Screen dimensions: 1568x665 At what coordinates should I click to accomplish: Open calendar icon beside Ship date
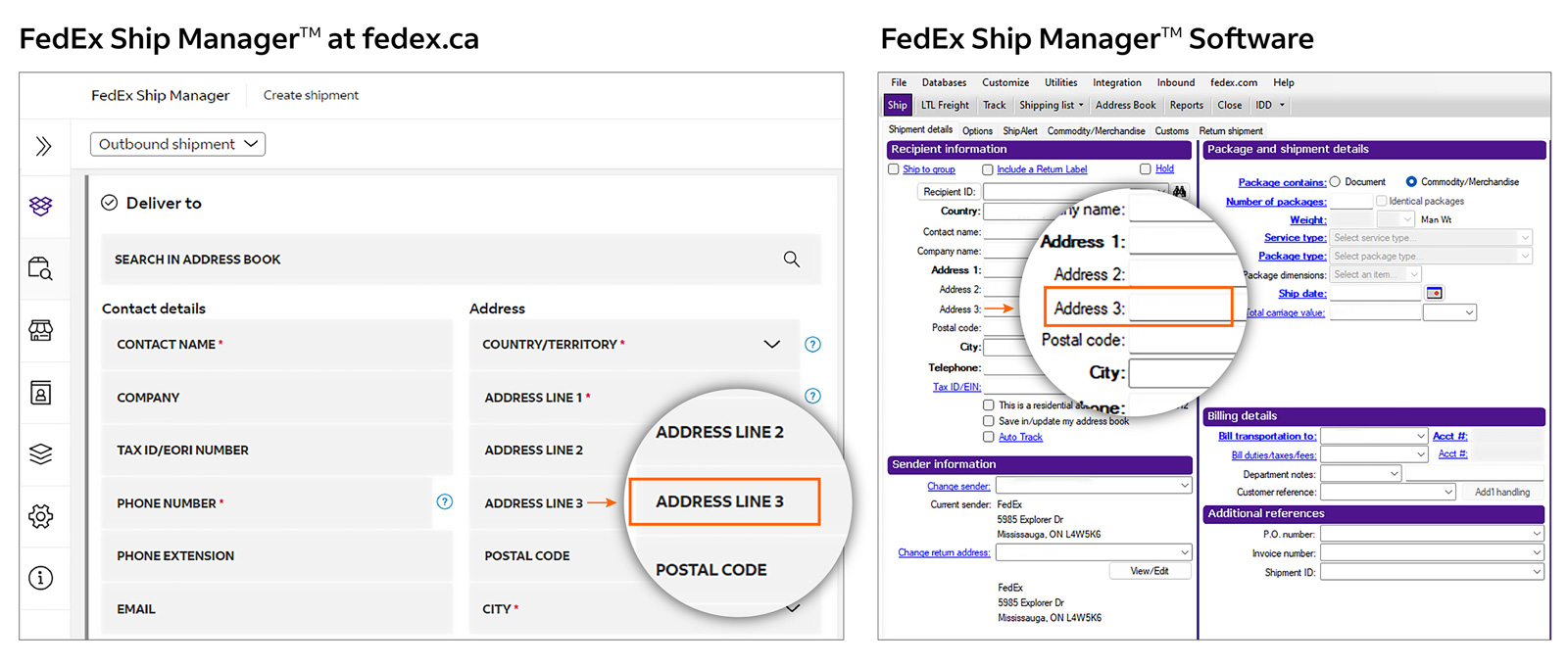click(x=1434, y=293)
